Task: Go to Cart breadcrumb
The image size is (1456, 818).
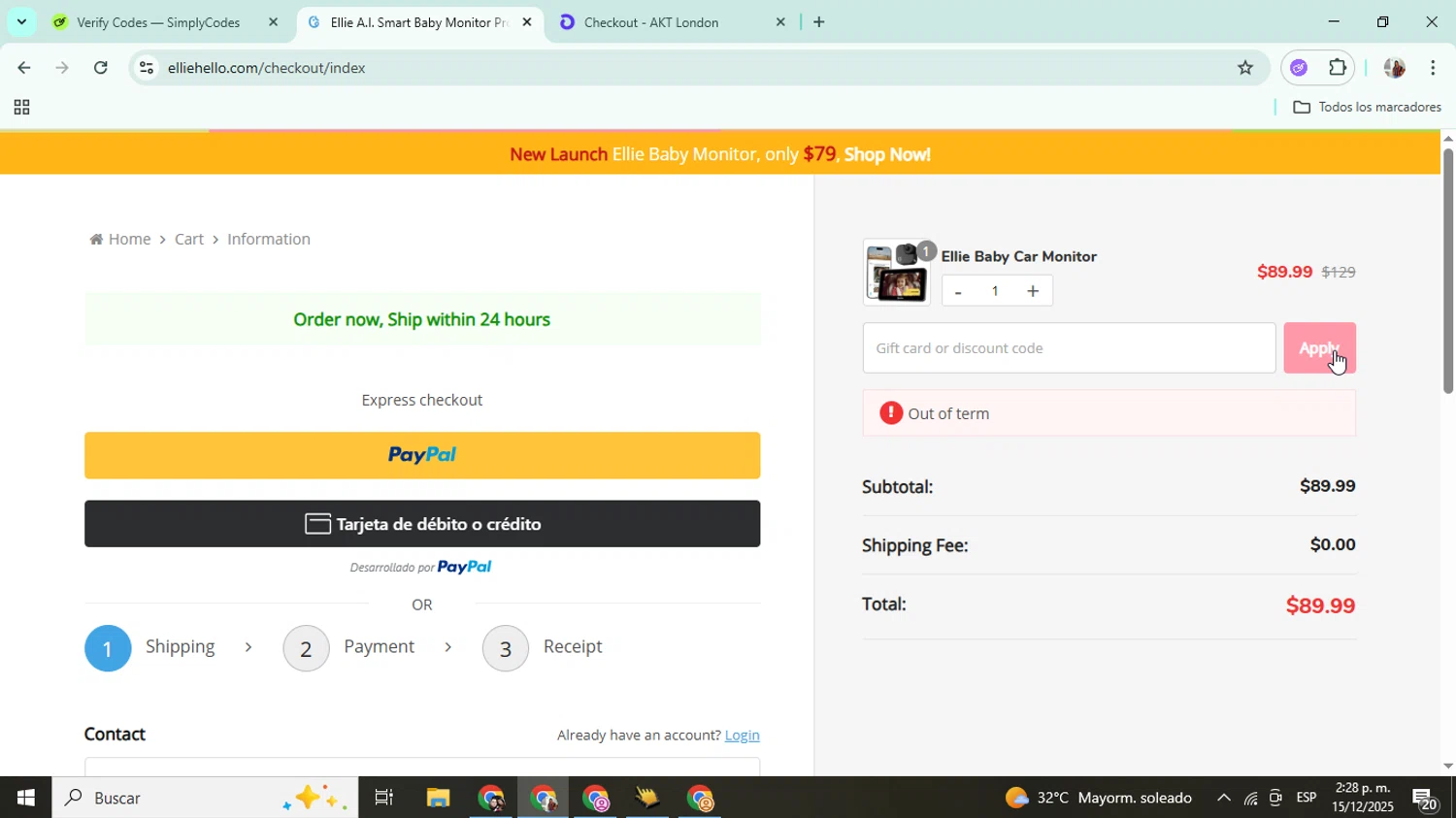Action: coord(189,240)
